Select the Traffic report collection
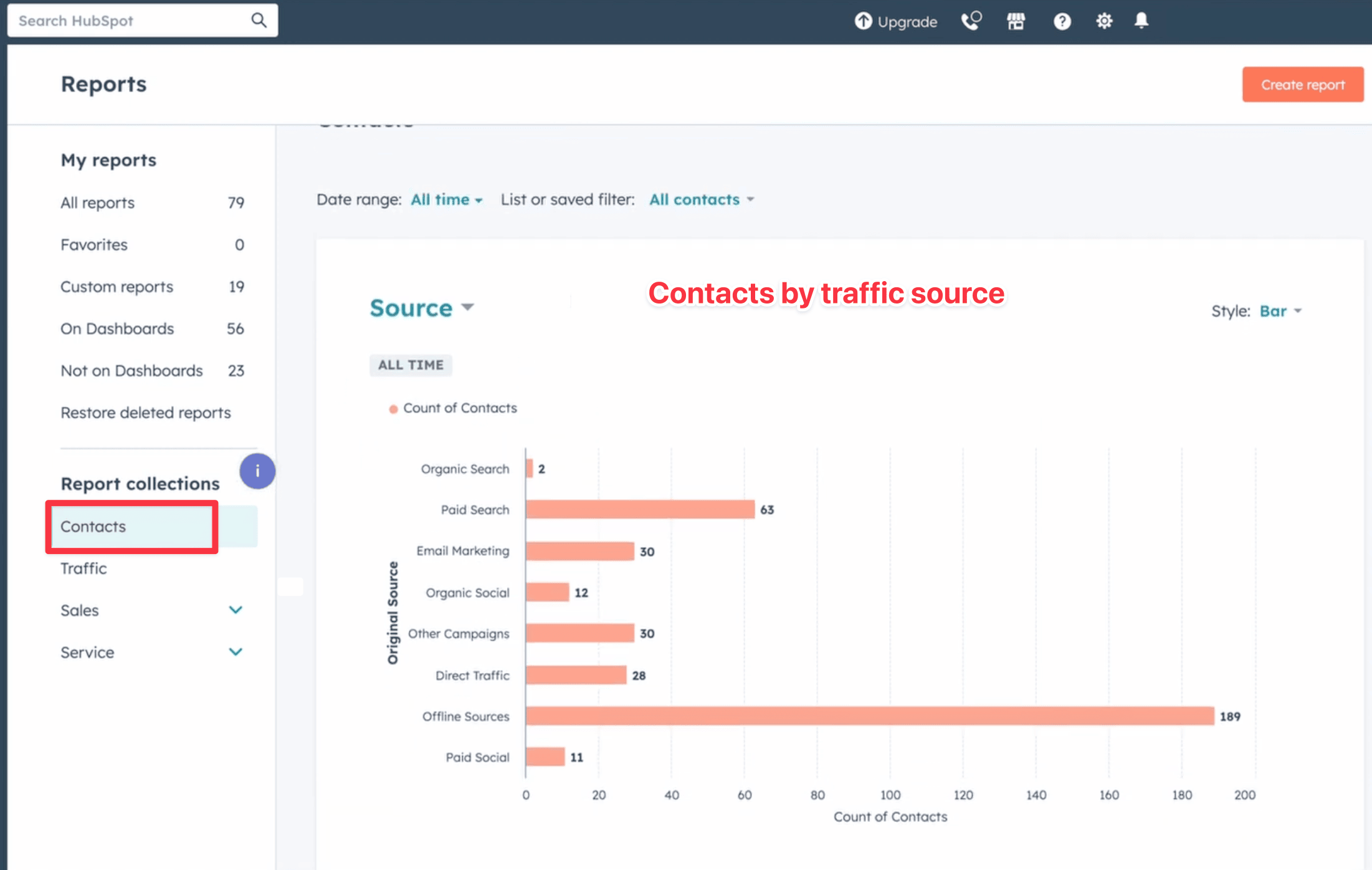1372x870 pixels. pyautogui.click(x=83, y=568)
